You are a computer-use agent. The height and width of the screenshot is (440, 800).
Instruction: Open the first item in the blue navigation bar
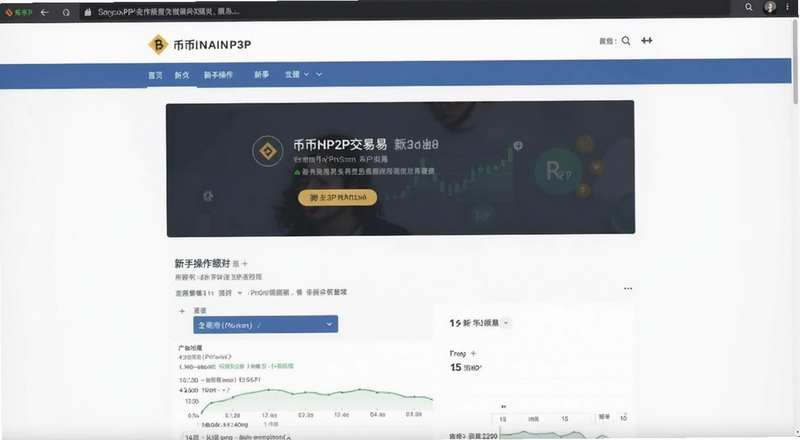click(155, 75)
